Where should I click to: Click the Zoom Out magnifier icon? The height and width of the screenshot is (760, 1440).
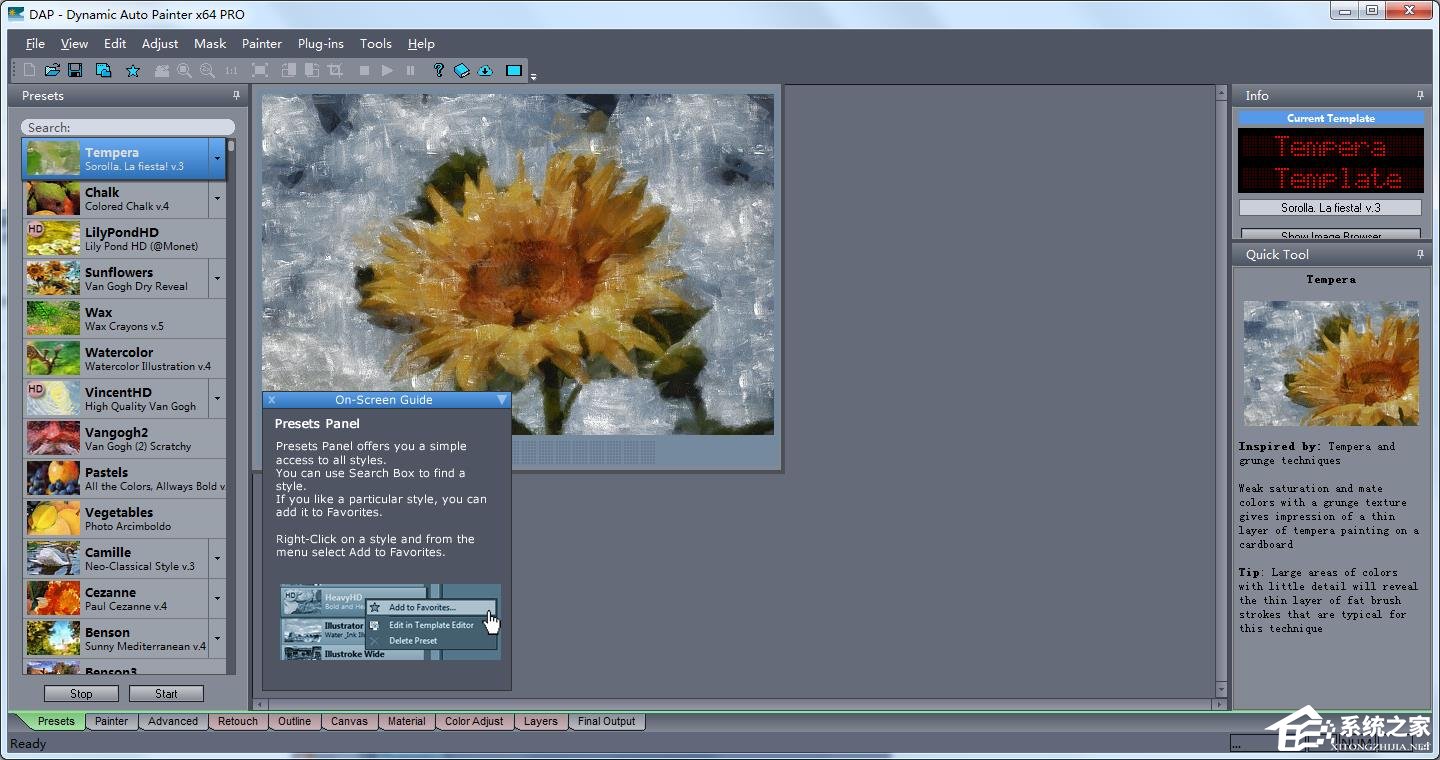tap(207, 70)
